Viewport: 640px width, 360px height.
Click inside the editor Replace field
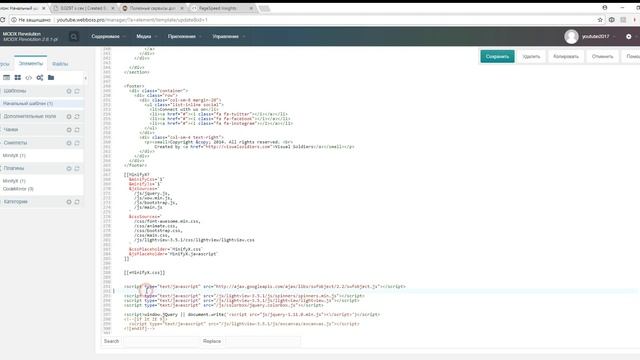(262, 341)
